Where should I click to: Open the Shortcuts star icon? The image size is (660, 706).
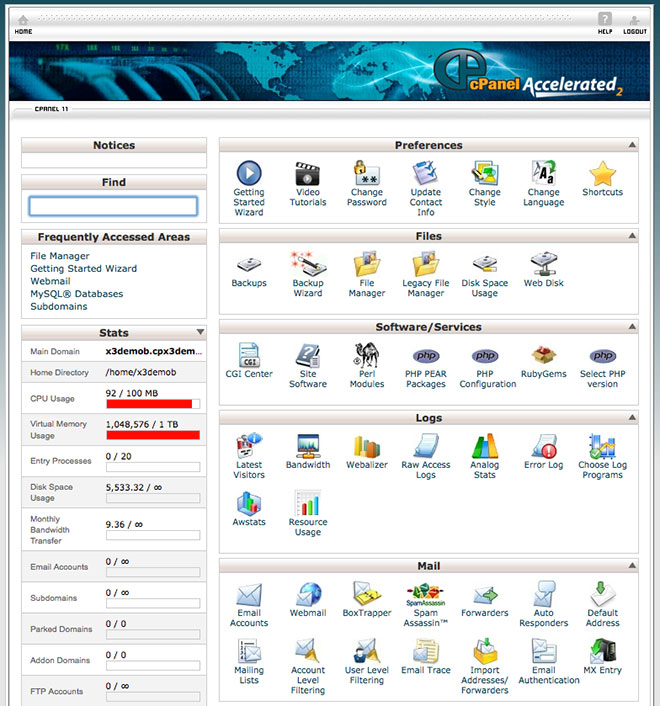[x=602, y=173]
